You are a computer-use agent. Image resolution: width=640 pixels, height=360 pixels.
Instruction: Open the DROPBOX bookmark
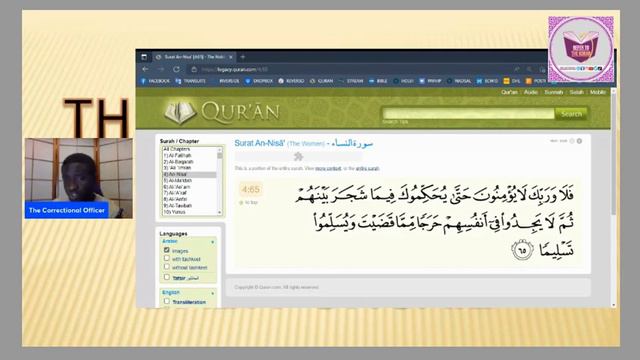(259, 81)
